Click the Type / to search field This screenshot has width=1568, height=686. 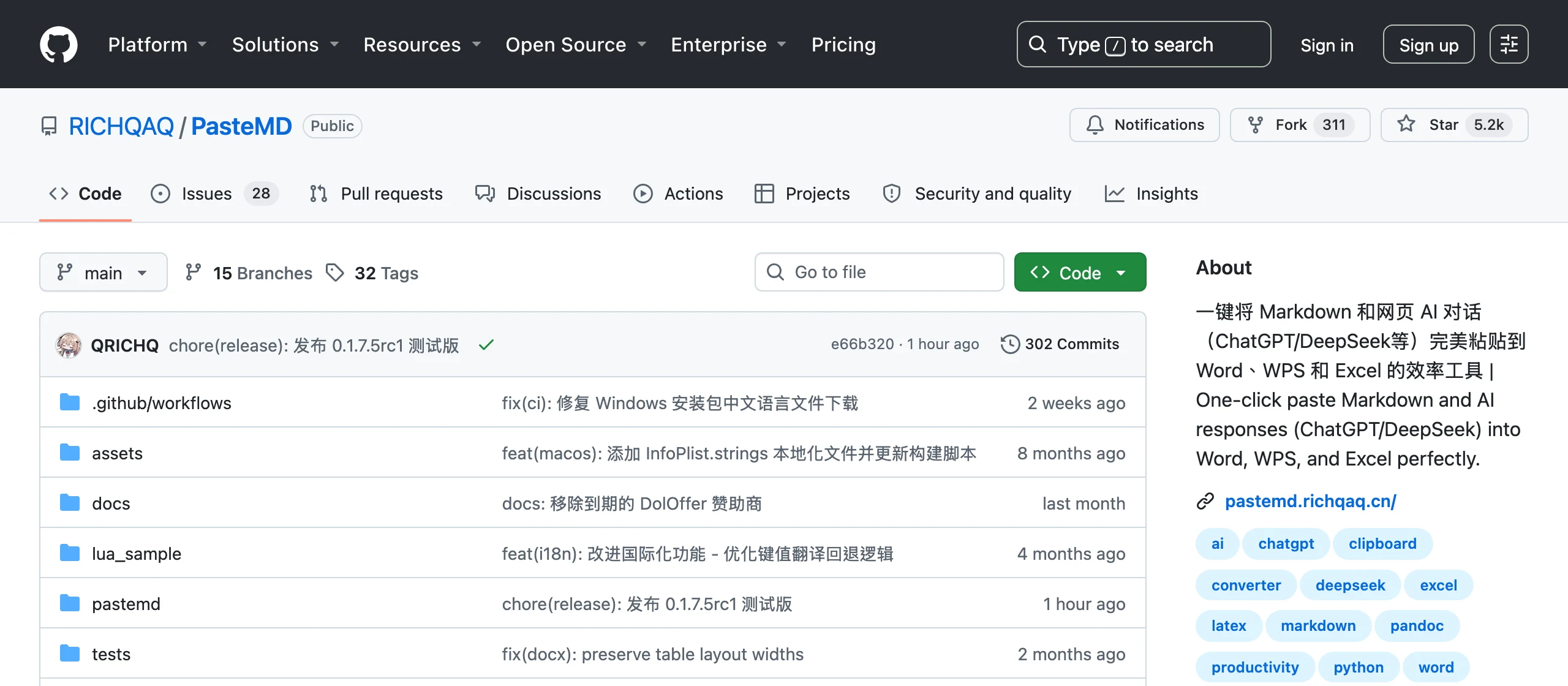coord(1144,44)
